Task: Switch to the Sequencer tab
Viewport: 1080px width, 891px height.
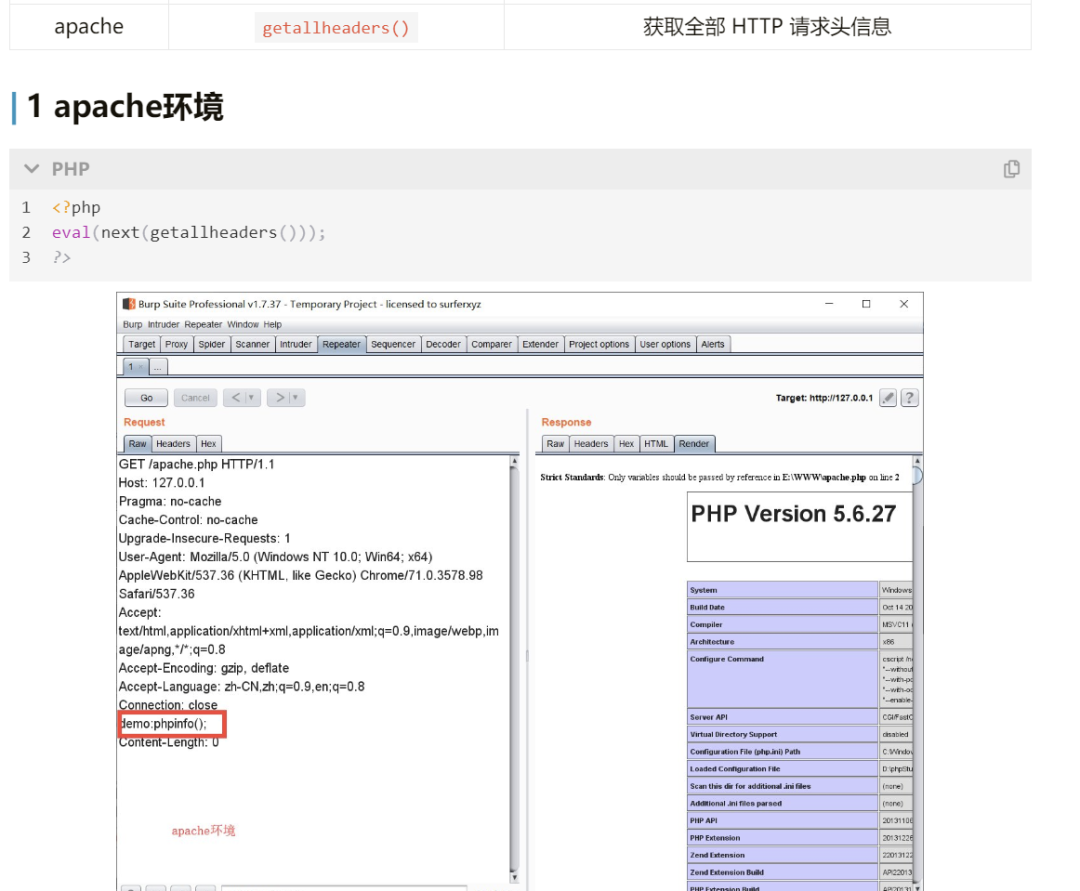Action: (x=393, y=344)
